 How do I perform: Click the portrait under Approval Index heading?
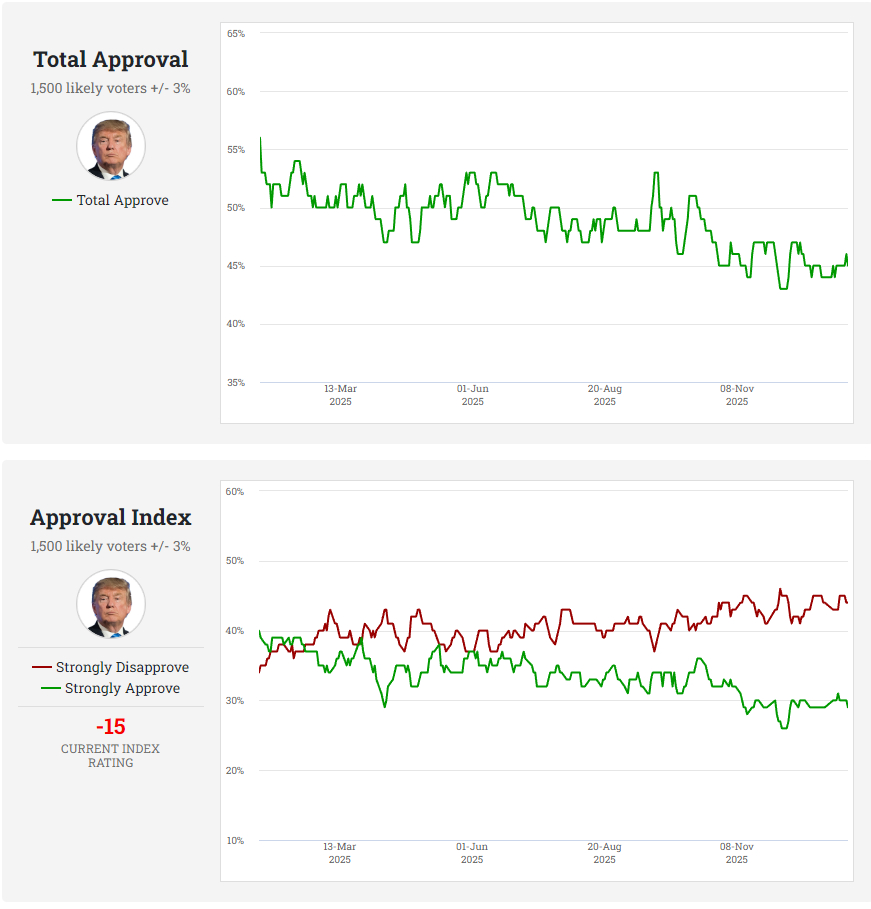click(111, 604)
